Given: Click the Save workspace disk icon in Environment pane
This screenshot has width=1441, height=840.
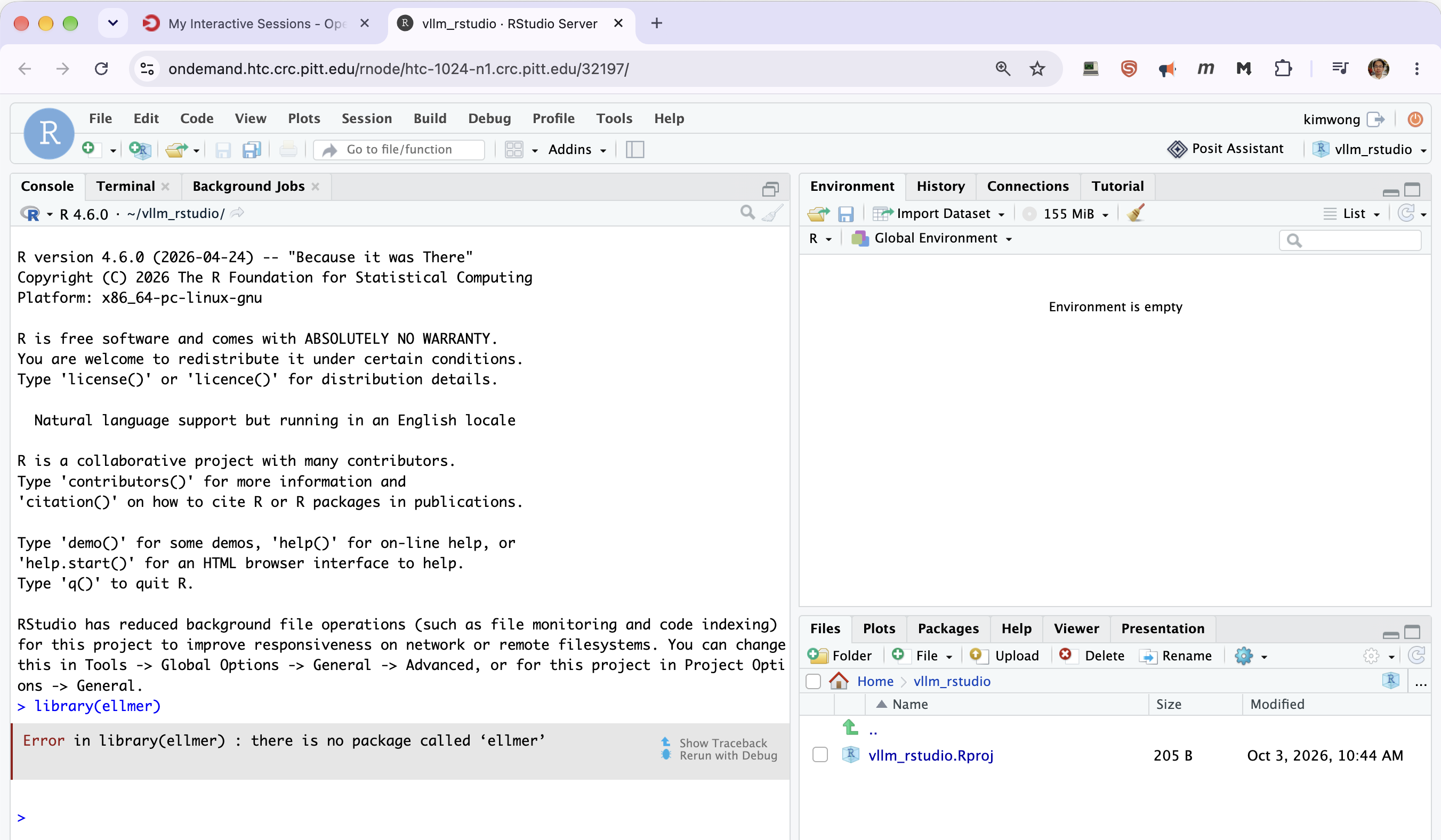Looking at the screenshot, I should pyautogui.click(x=846, y=214).
